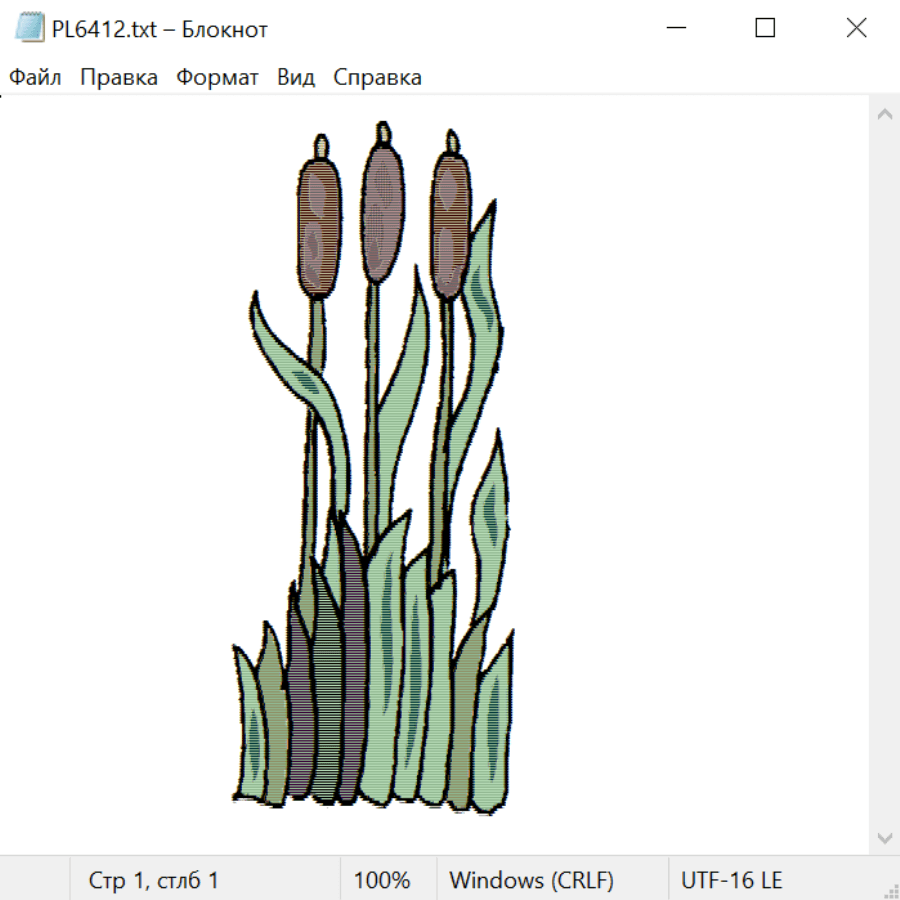Maximize the Notepad window

point(765,29)
